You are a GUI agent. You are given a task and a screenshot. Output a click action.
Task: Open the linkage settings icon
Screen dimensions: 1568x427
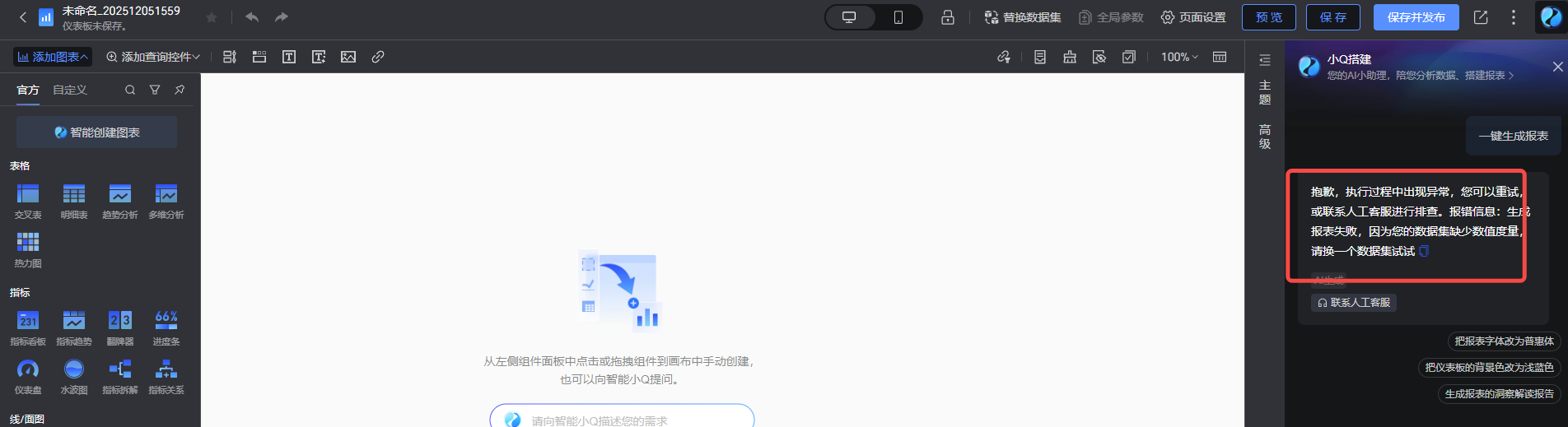pos(1004,57)
